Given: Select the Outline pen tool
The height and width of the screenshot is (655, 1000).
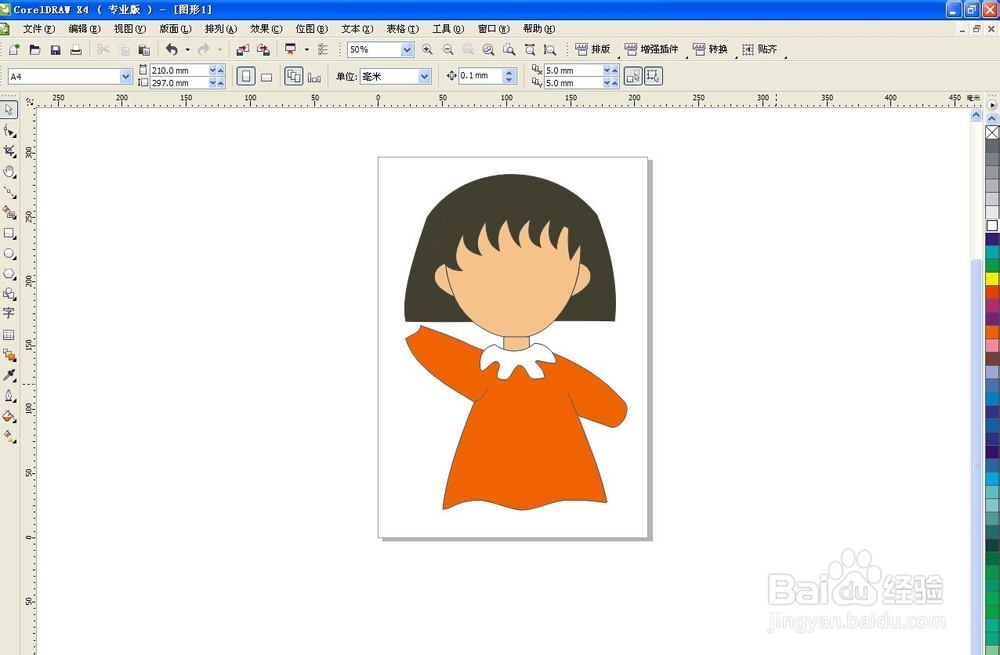Looking at the screenshot, I should click(9, 395).
